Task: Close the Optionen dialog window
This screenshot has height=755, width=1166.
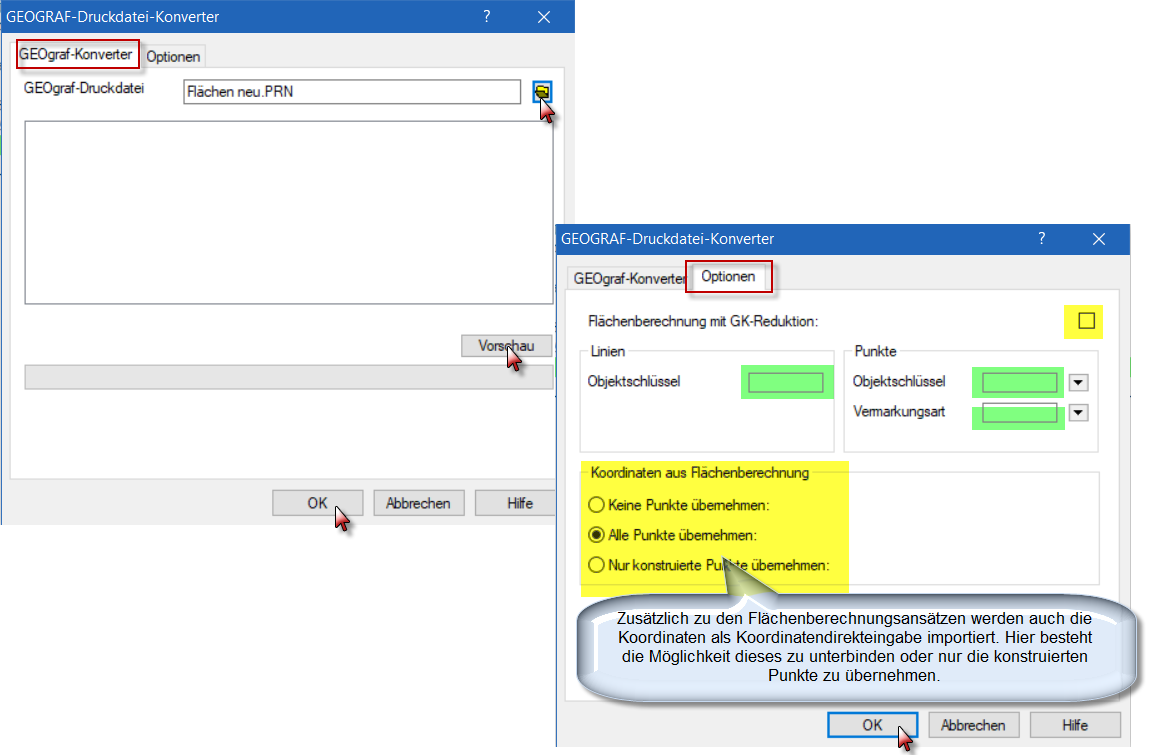Action: pyautogui.click(x=1099, y=239)
